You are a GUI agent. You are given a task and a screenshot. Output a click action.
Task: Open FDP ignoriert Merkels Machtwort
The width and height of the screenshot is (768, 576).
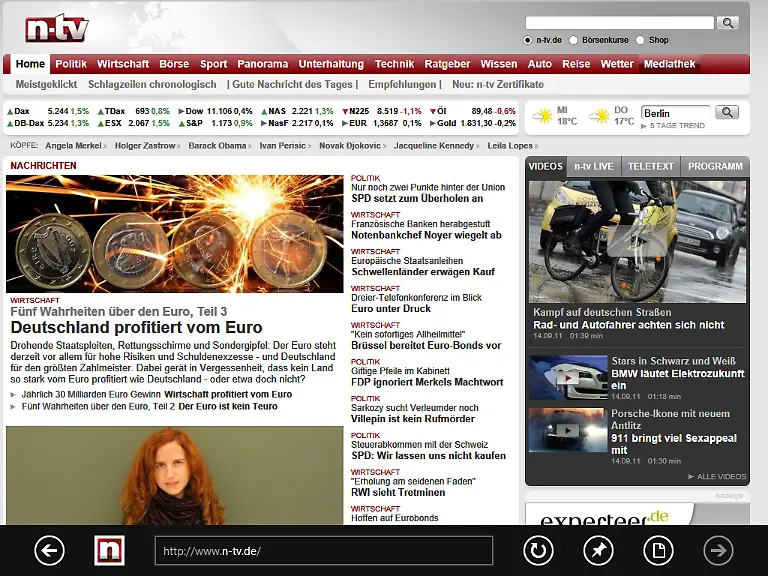[x=427, y=382]
